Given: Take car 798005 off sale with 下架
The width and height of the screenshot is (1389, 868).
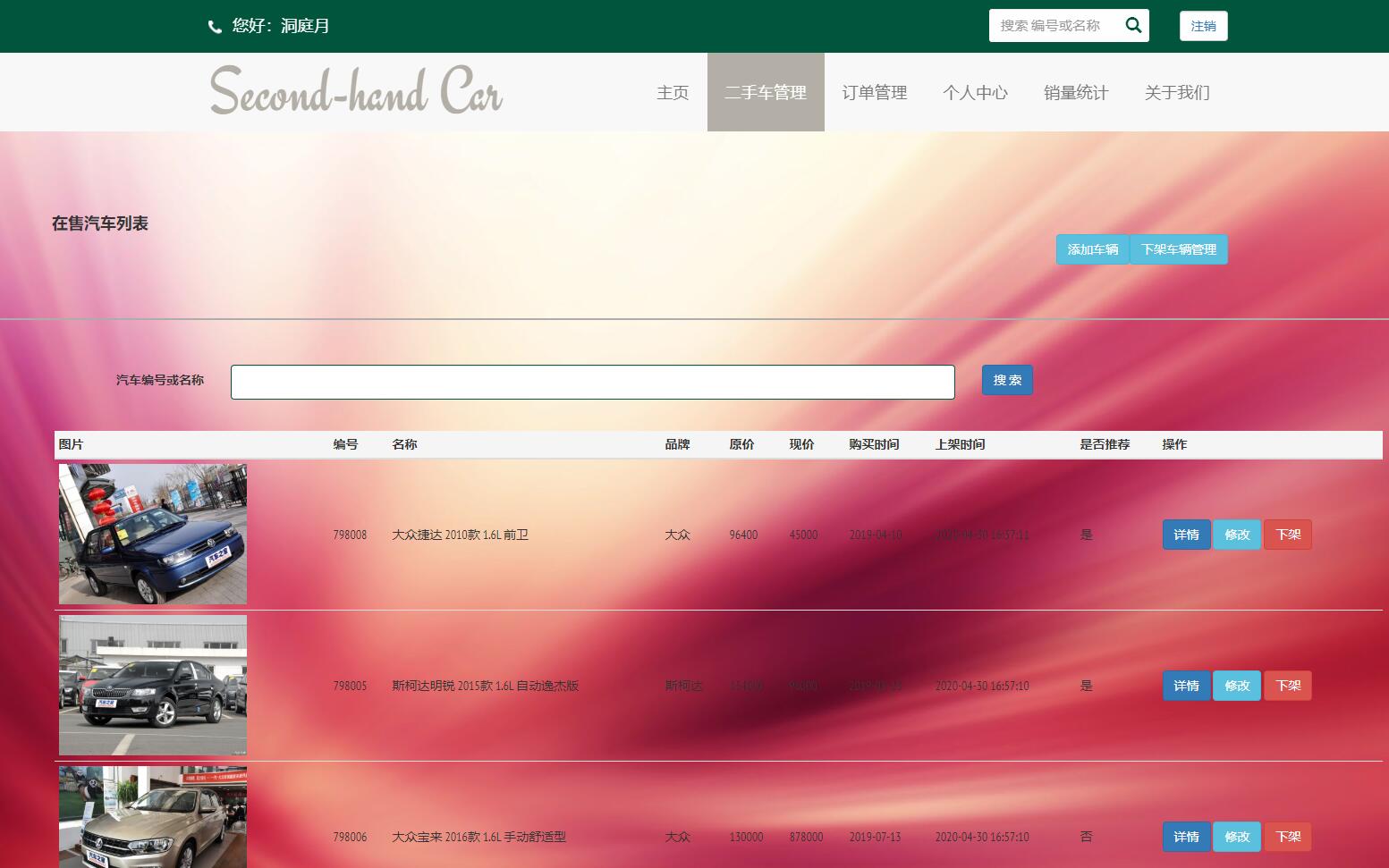Looking at the screenshot, I should 1288,686.
